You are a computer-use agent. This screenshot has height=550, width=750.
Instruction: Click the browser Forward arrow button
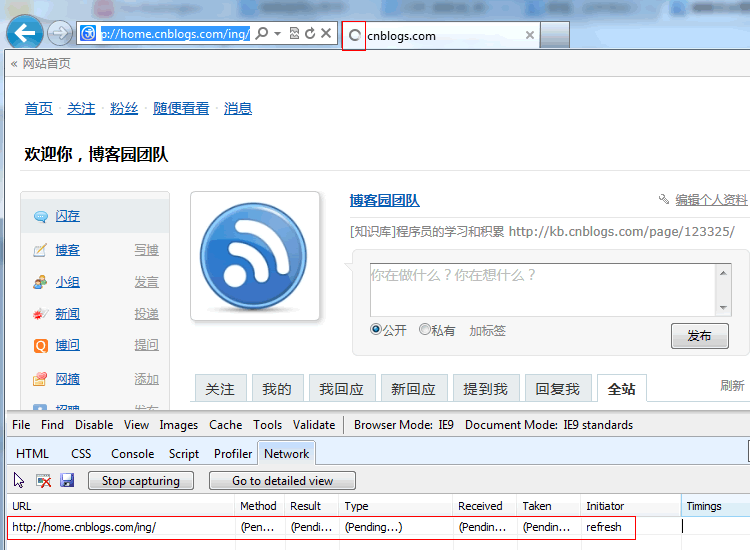pos(60,34)
